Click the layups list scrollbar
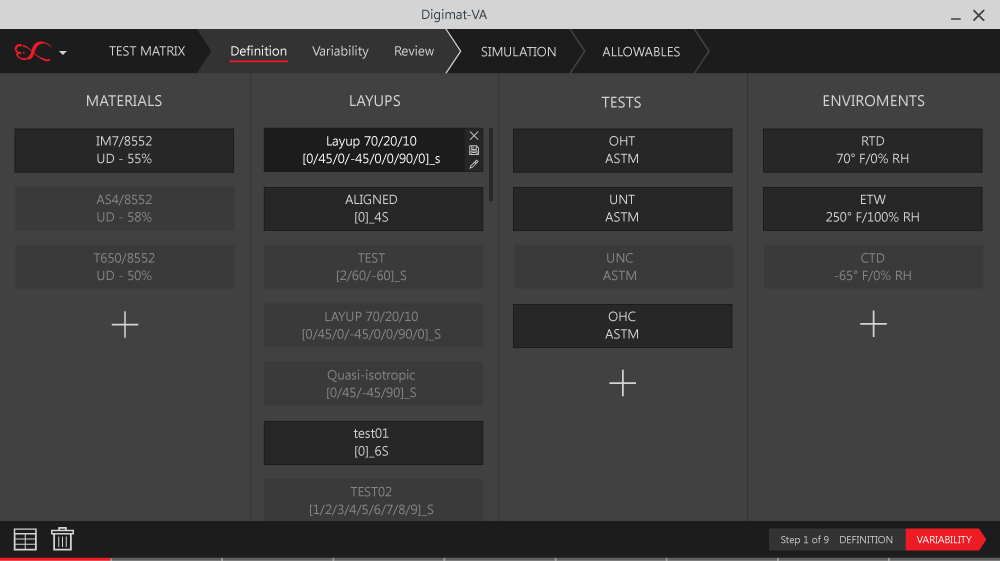 pyautogui.click(x=490, y=165)
